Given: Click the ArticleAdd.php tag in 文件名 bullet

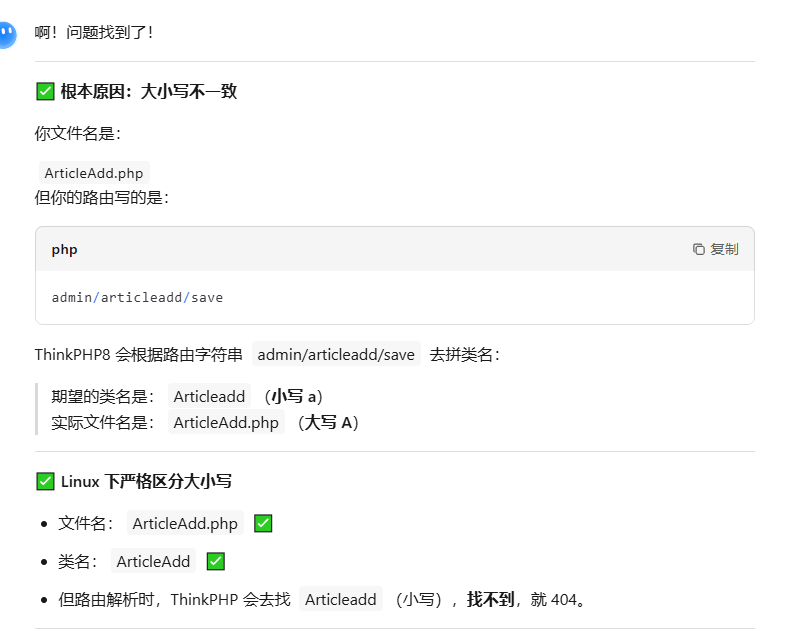Looking at the screenshot, I should tap(185, 523).
